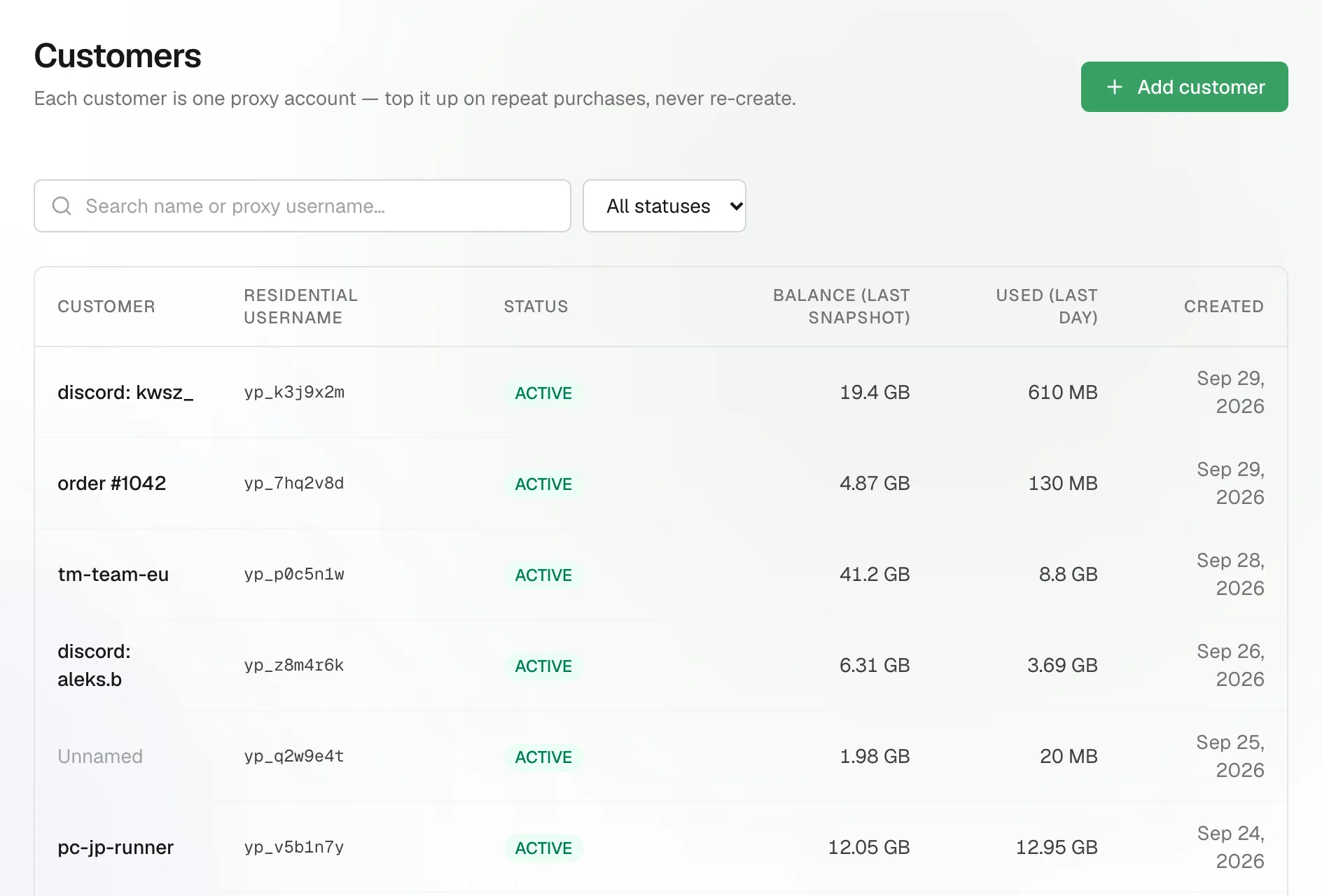Click the BALANCE (LAST SNAPSHOT) column header

coord(841,307)
